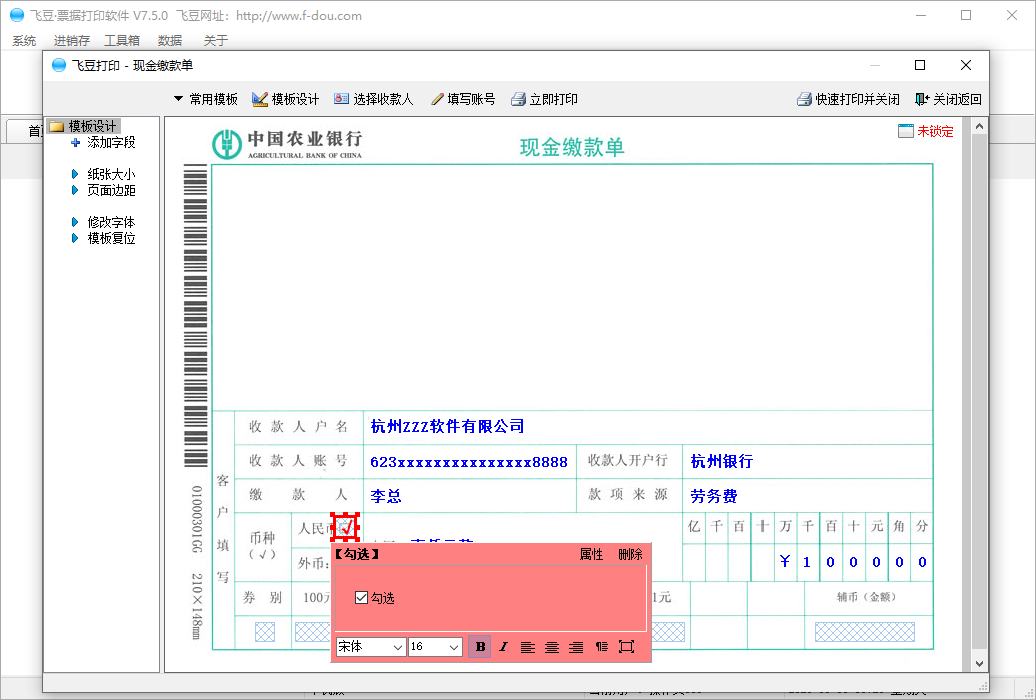This screenshot has height=700, width=1036.
Task: Select the ￥ symbol in amount grid
Action: tap(785, 562)
